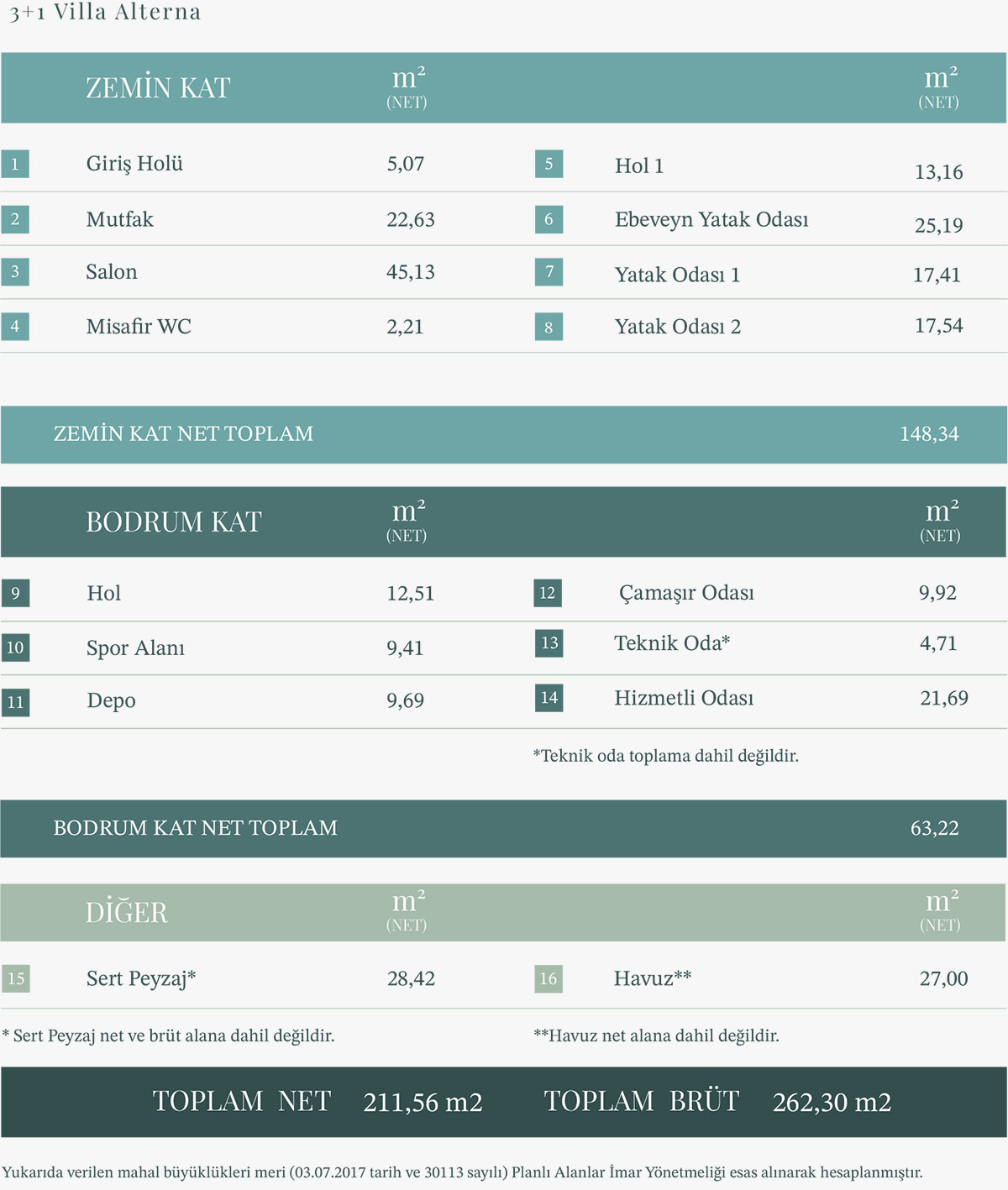Select the BODRUM KAT NET TOPLAM value 63,22
The height and width of the screenshot is (1190, 1008).
coord(934,828)
